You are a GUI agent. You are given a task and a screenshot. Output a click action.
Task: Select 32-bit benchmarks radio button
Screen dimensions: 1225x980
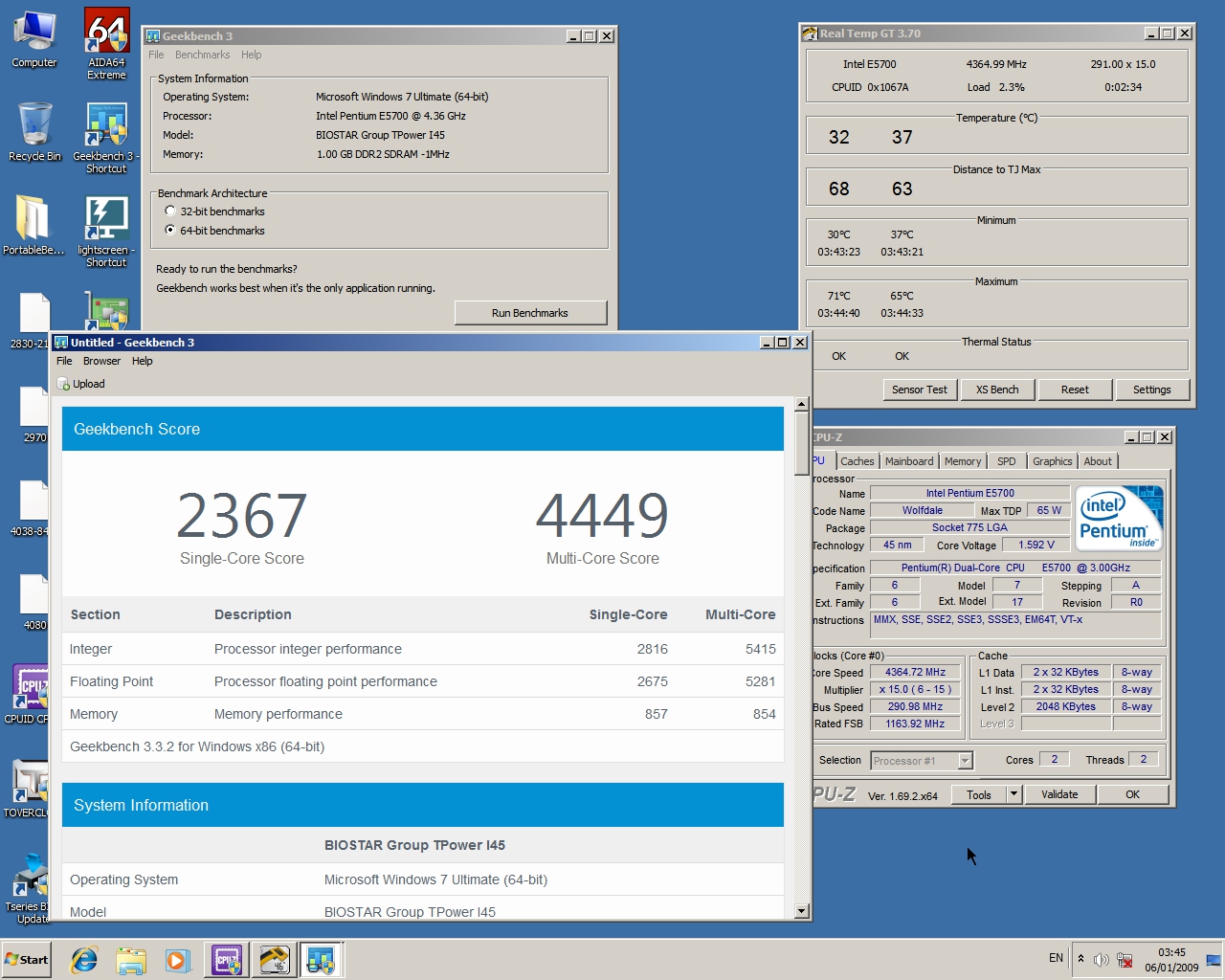(x=170, y=212)
